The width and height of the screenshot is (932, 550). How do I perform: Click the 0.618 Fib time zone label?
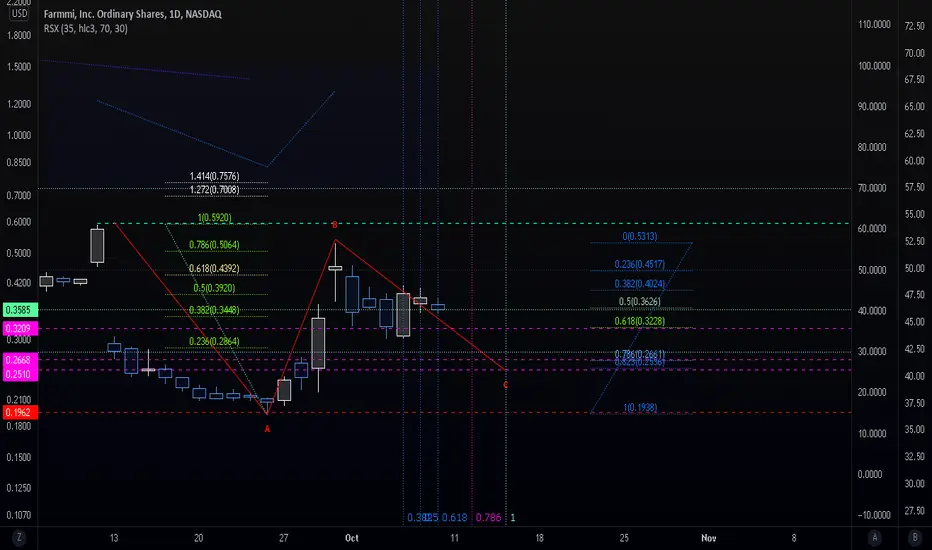(454, 517)
